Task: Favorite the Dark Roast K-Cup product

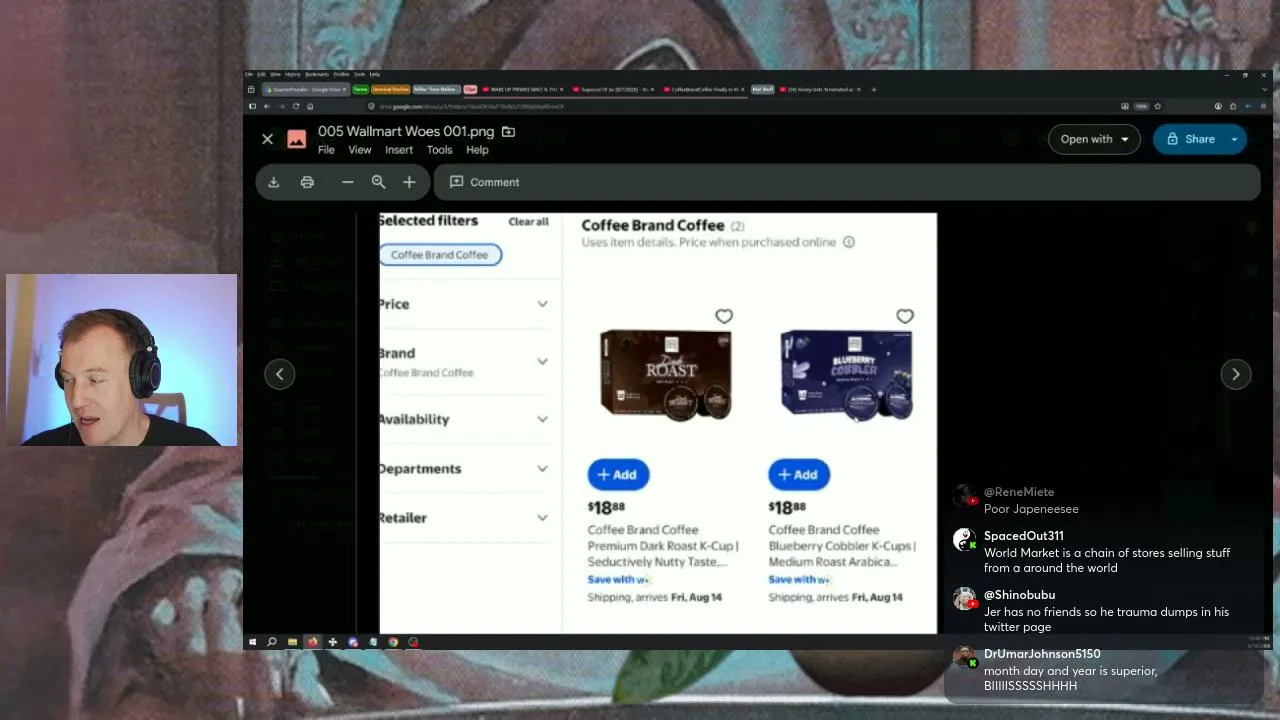Action: 724,316
